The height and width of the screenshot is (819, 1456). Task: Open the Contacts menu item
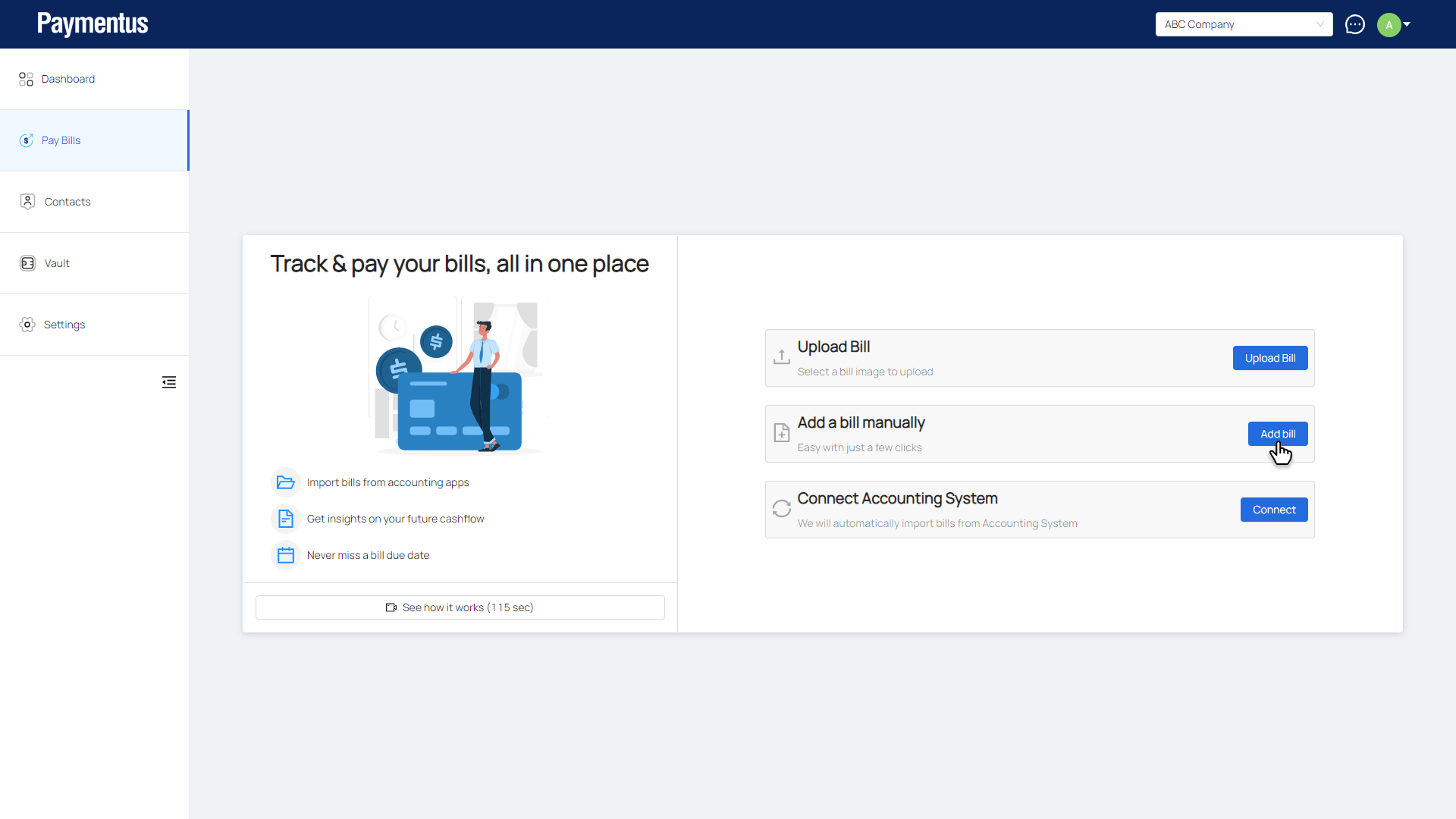coord(67,202)
